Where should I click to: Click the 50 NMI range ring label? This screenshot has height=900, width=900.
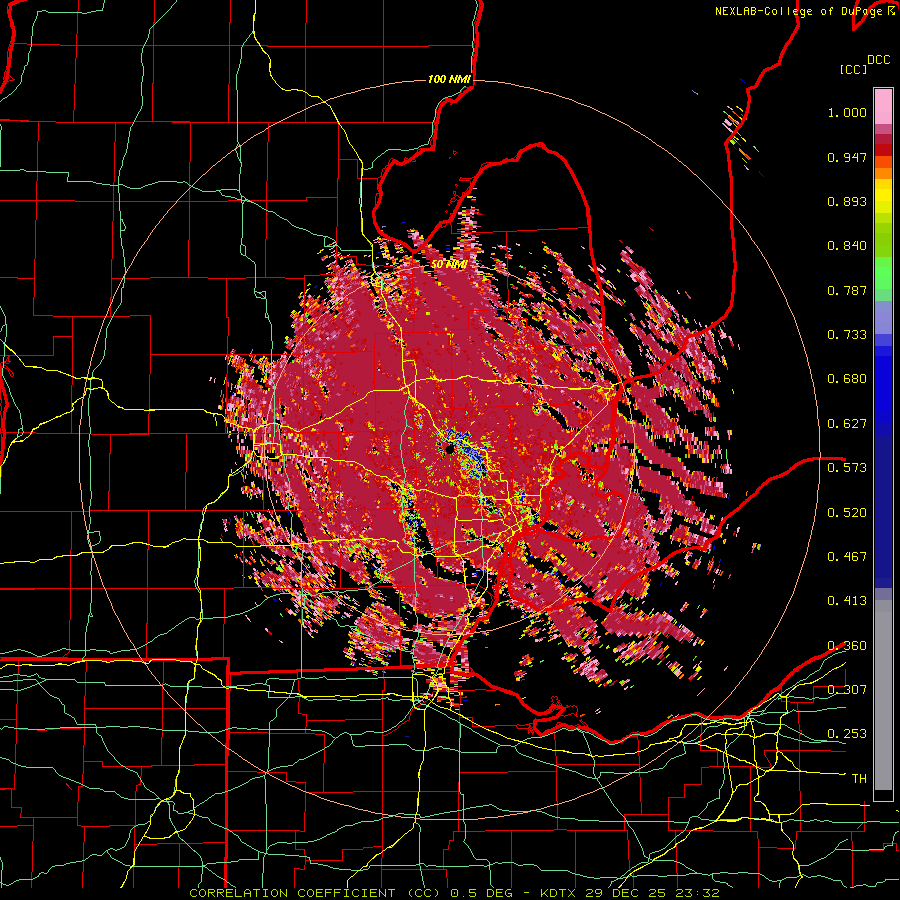point(448,265)
